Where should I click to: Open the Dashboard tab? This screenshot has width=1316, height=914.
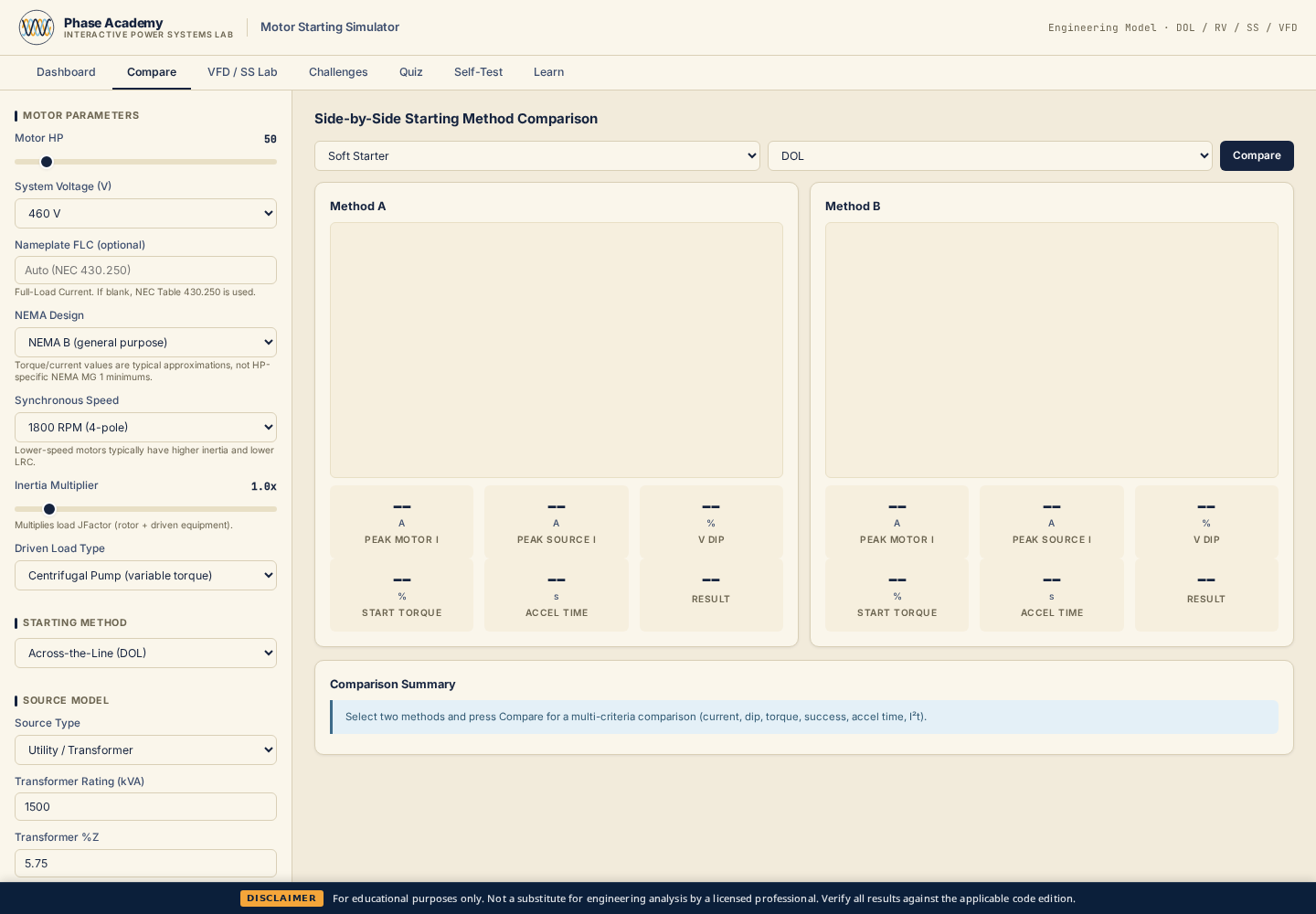66,72
